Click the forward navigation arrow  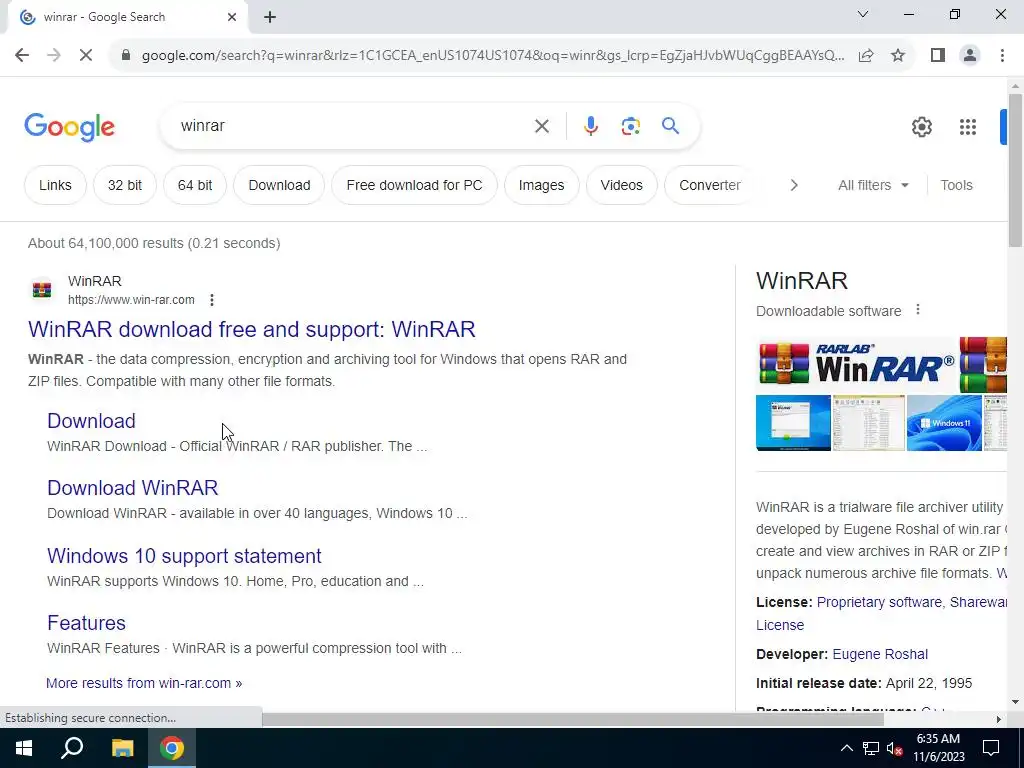pos(54,56)
